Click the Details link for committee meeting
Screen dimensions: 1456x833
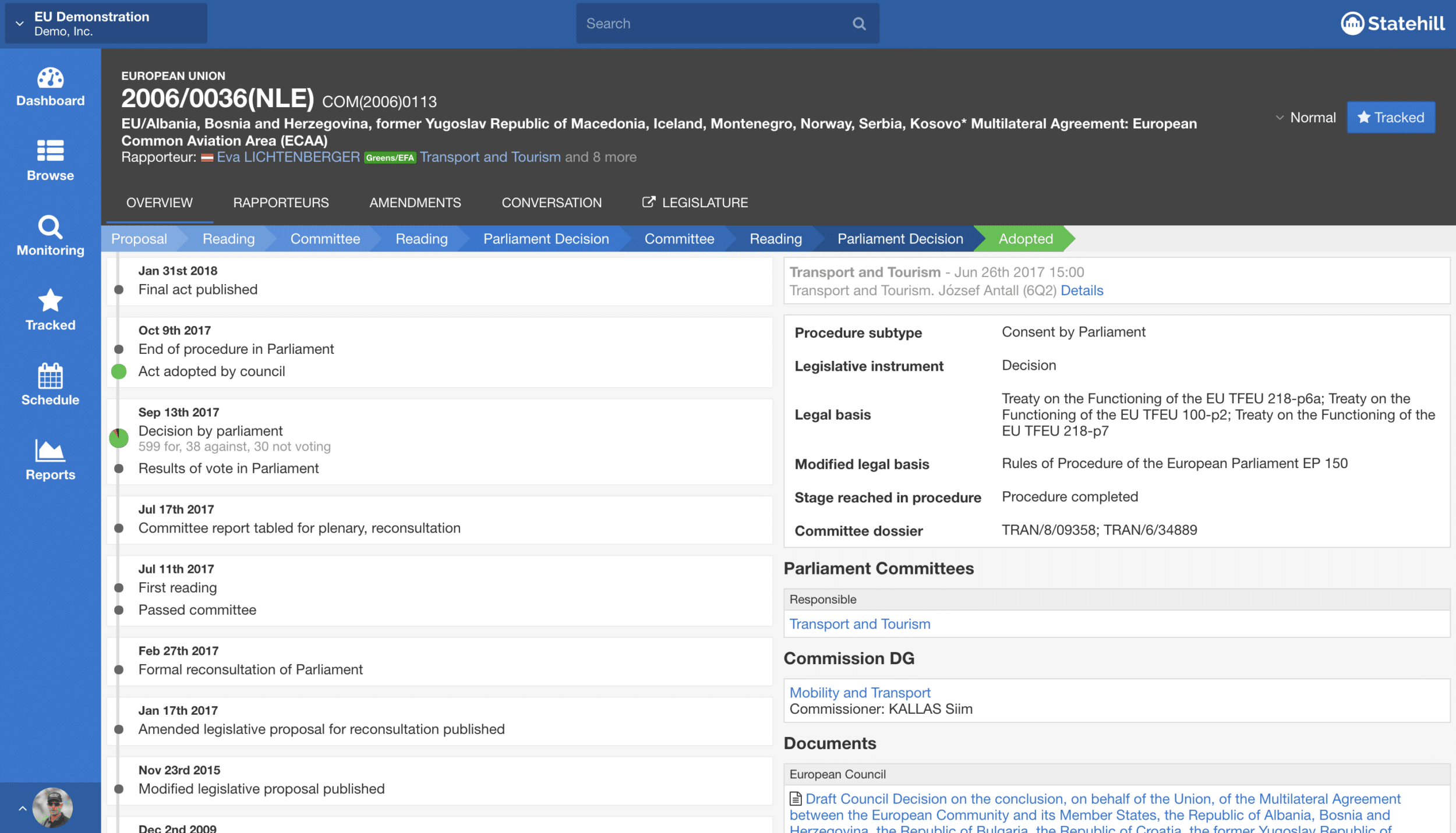pos(1082,290)
